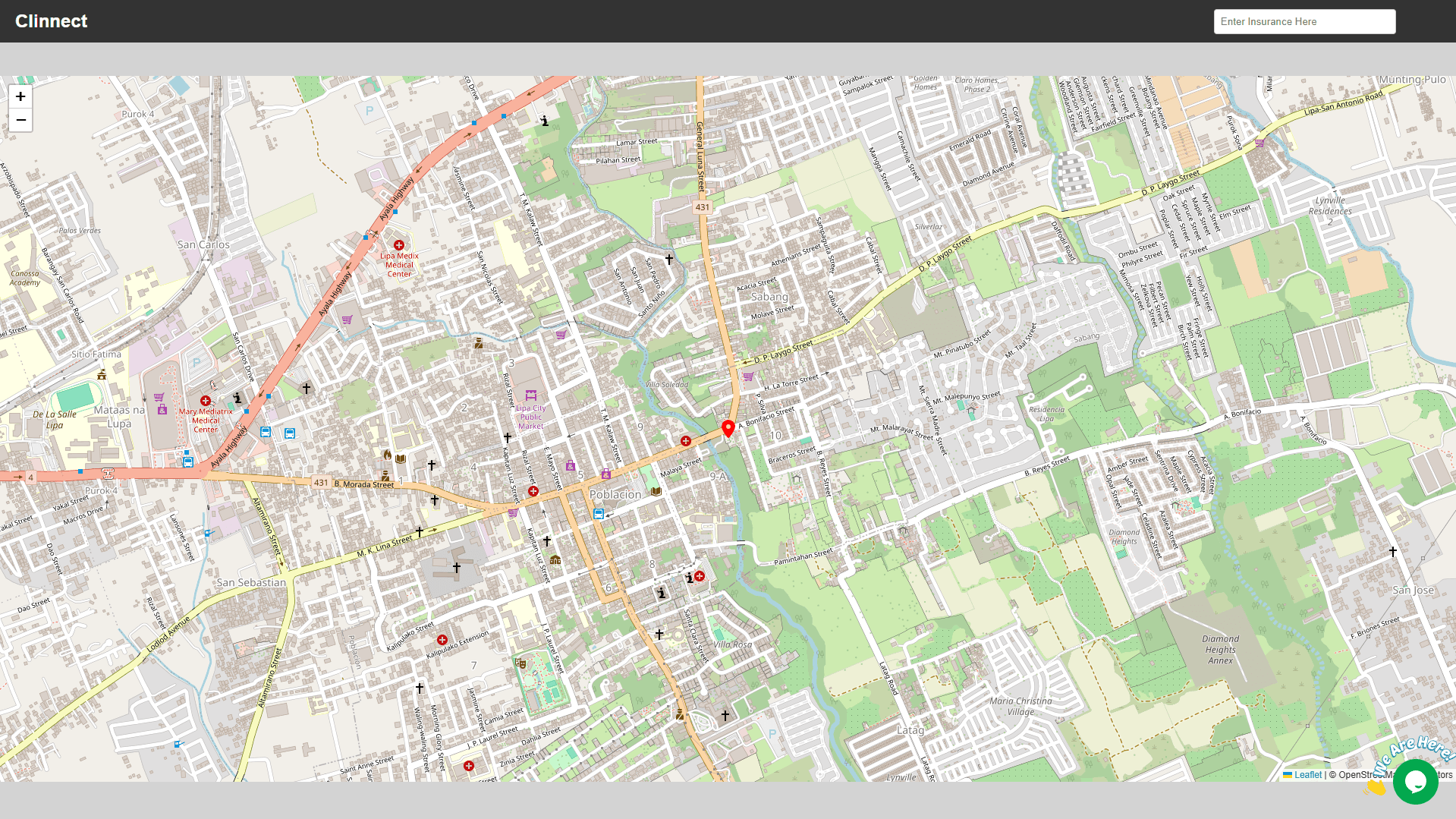Click the Lipa Medix Medical Center hospital icon

tap(399, 245)
